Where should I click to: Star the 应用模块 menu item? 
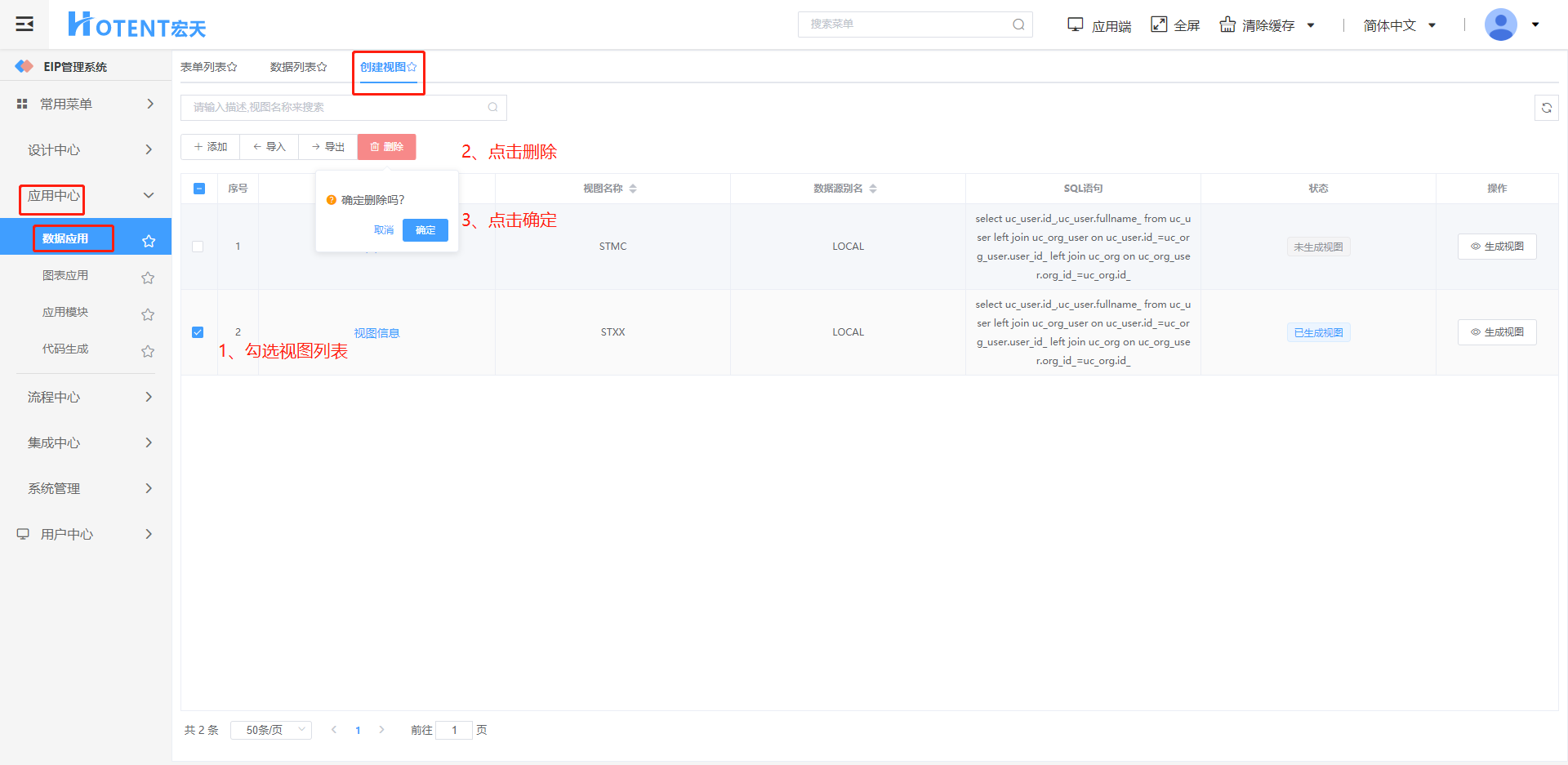tap(148, 314)
